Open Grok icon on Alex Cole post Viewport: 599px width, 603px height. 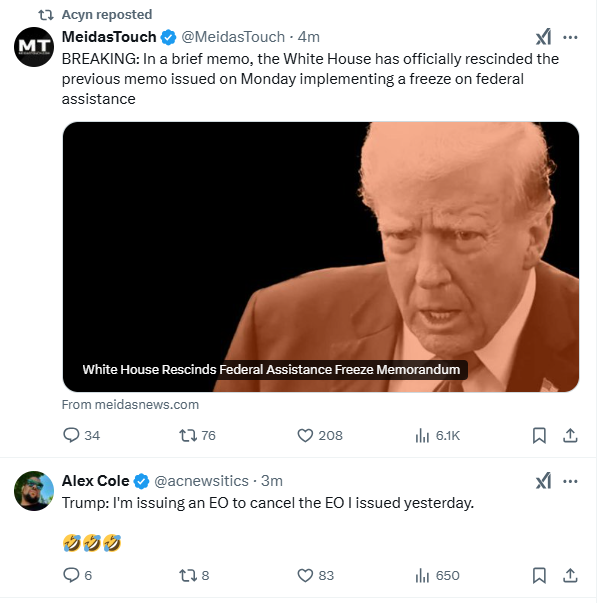click(543, 481)
